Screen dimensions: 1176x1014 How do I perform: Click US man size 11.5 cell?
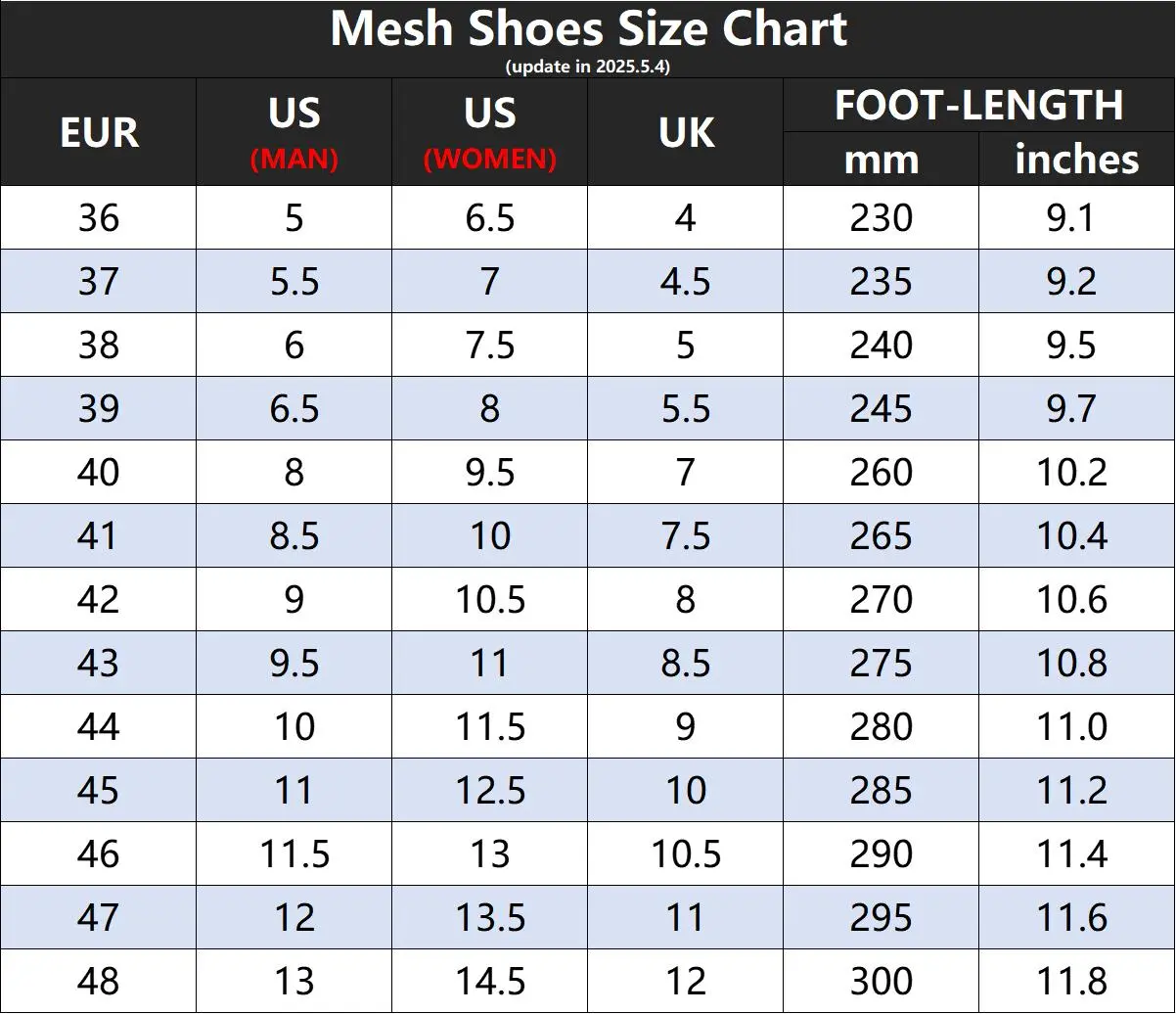point(294,853)
